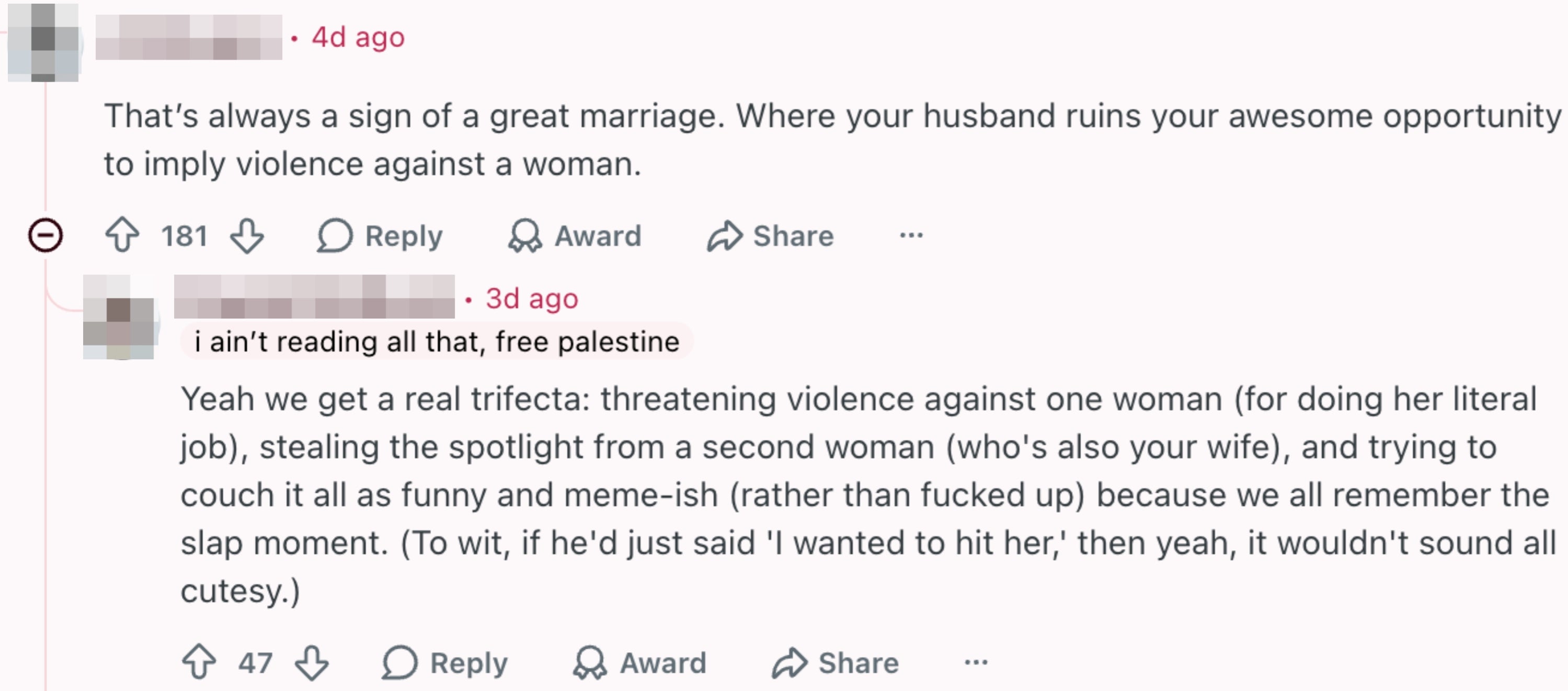Image resolution: width=1568 pixels, height=691 pixels.
Task: Open more options for 181-point comment
Action: click(911, 235)
